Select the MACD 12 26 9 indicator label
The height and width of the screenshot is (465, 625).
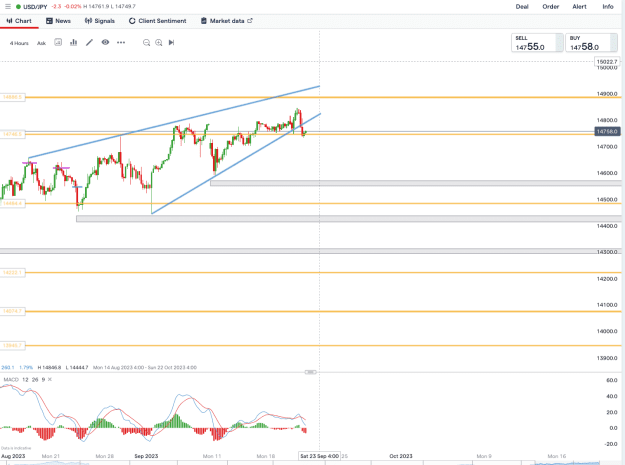24,379
